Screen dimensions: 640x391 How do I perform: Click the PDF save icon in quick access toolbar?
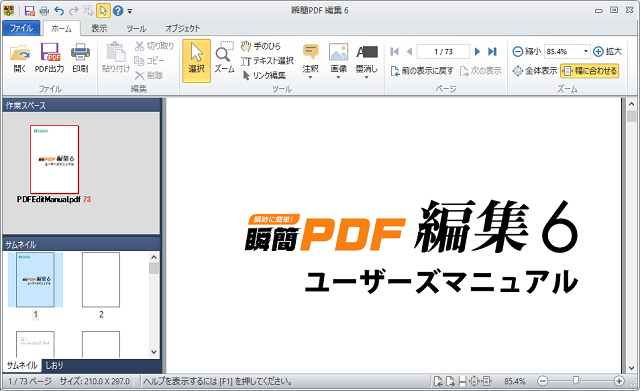(x=29, y=11)
